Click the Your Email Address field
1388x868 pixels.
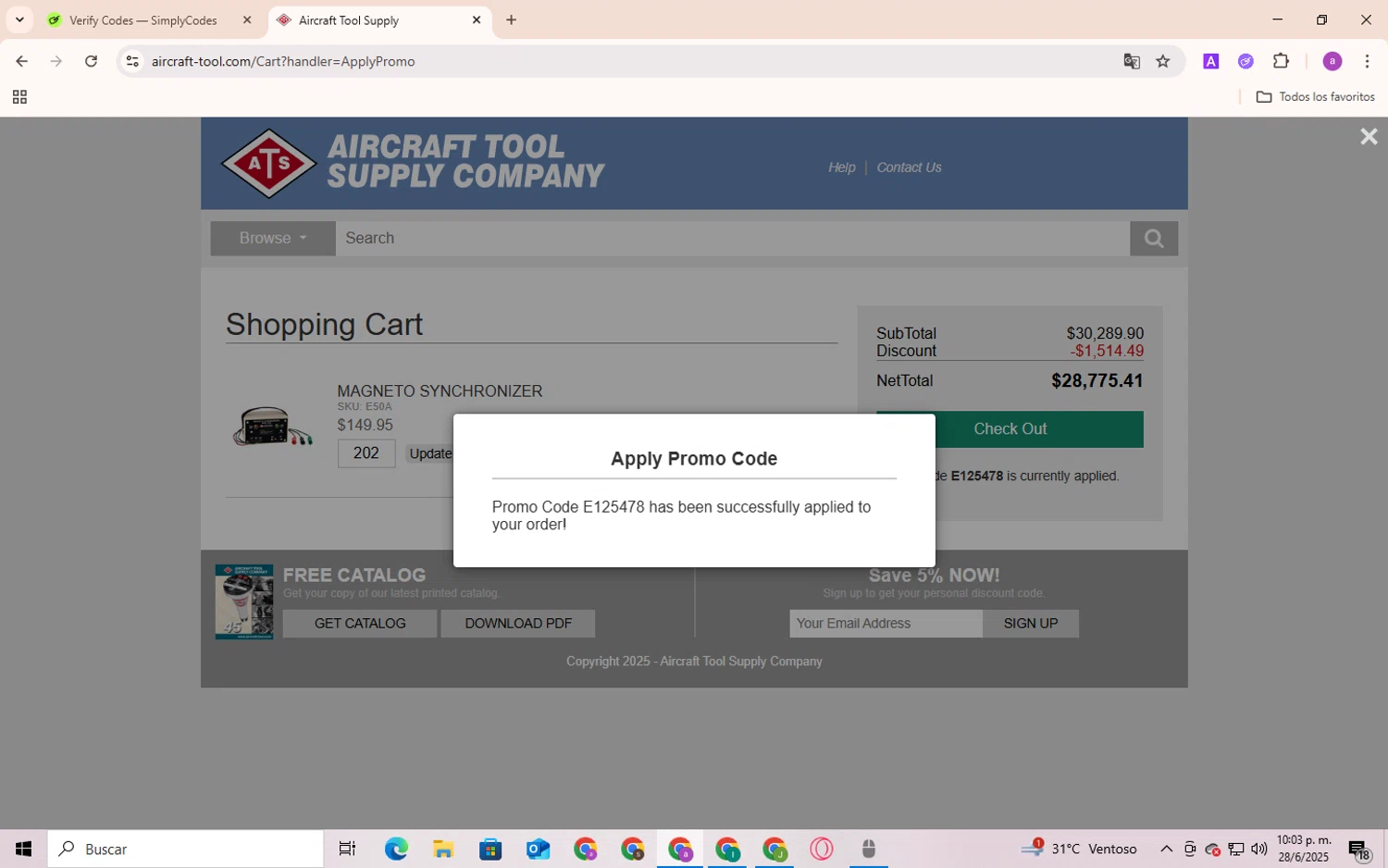[886, 624]
